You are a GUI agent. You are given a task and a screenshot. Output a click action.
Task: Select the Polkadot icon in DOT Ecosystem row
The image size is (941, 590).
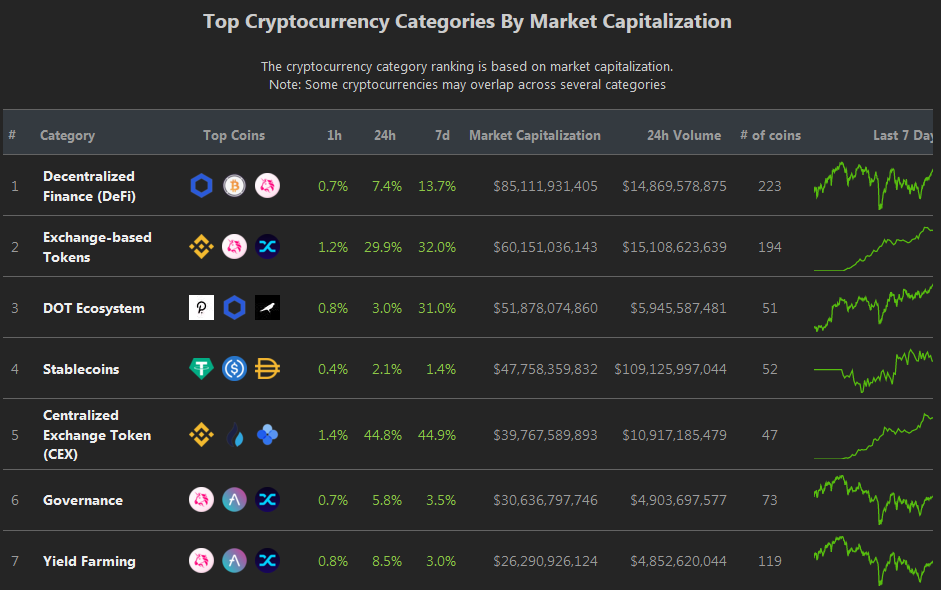tap(202, 308)
